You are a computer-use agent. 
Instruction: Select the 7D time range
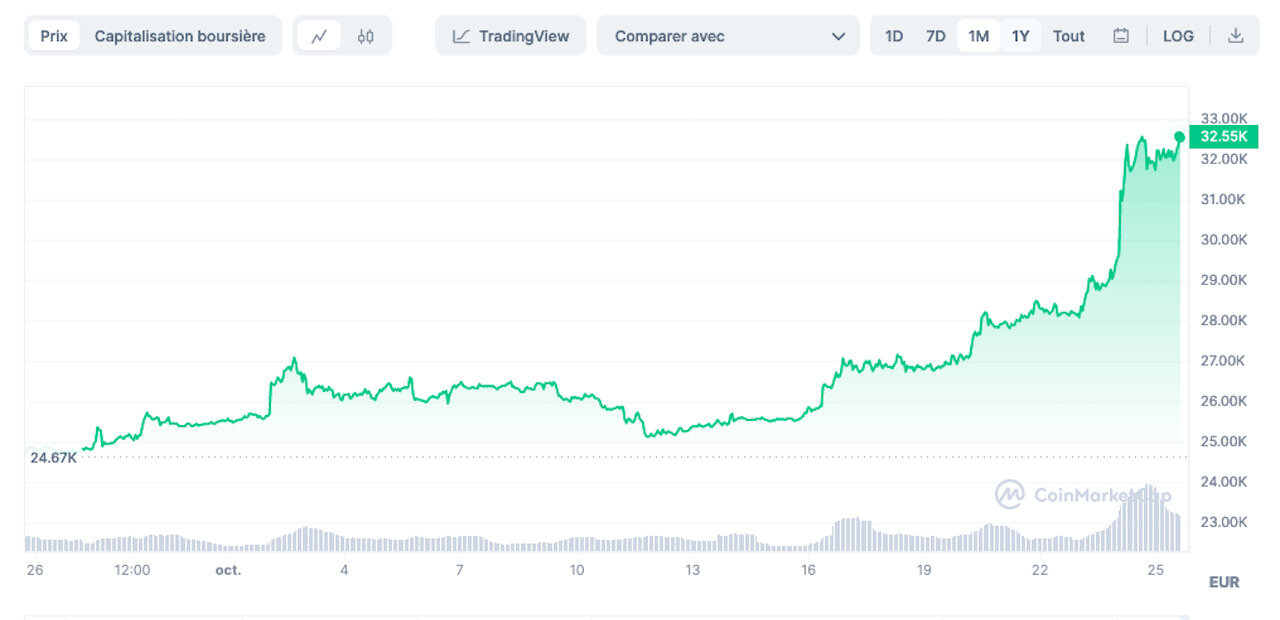coord(936,36)
